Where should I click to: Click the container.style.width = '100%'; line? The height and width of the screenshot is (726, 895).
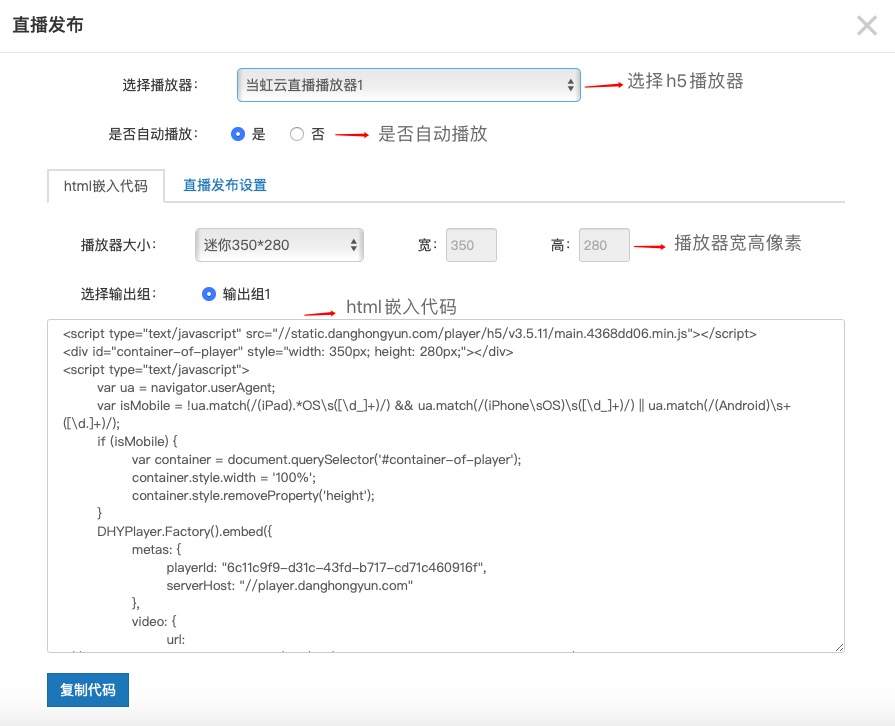224,477
